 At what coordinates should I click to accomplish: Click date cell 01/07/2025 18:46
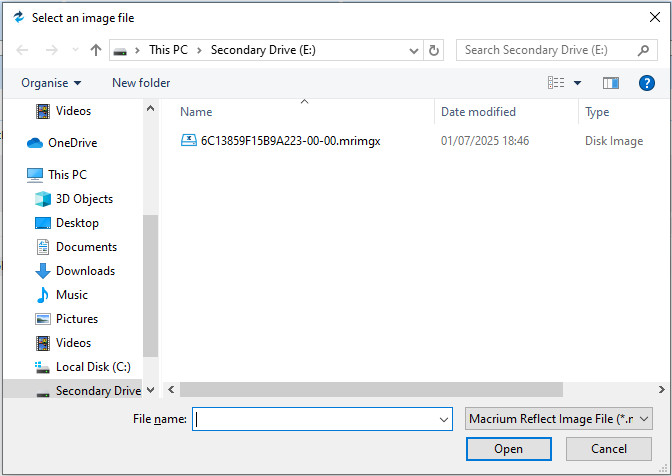tap(485, 141)
